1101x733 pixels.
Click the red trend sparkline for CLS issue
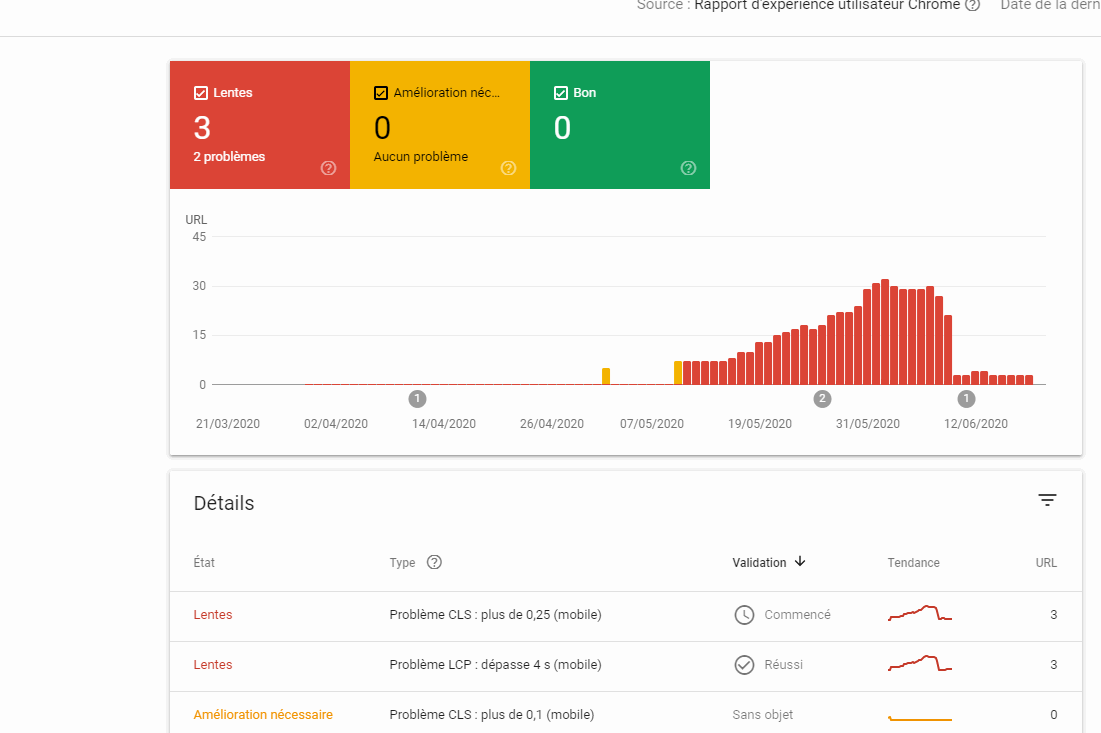(x=920, y=614)
